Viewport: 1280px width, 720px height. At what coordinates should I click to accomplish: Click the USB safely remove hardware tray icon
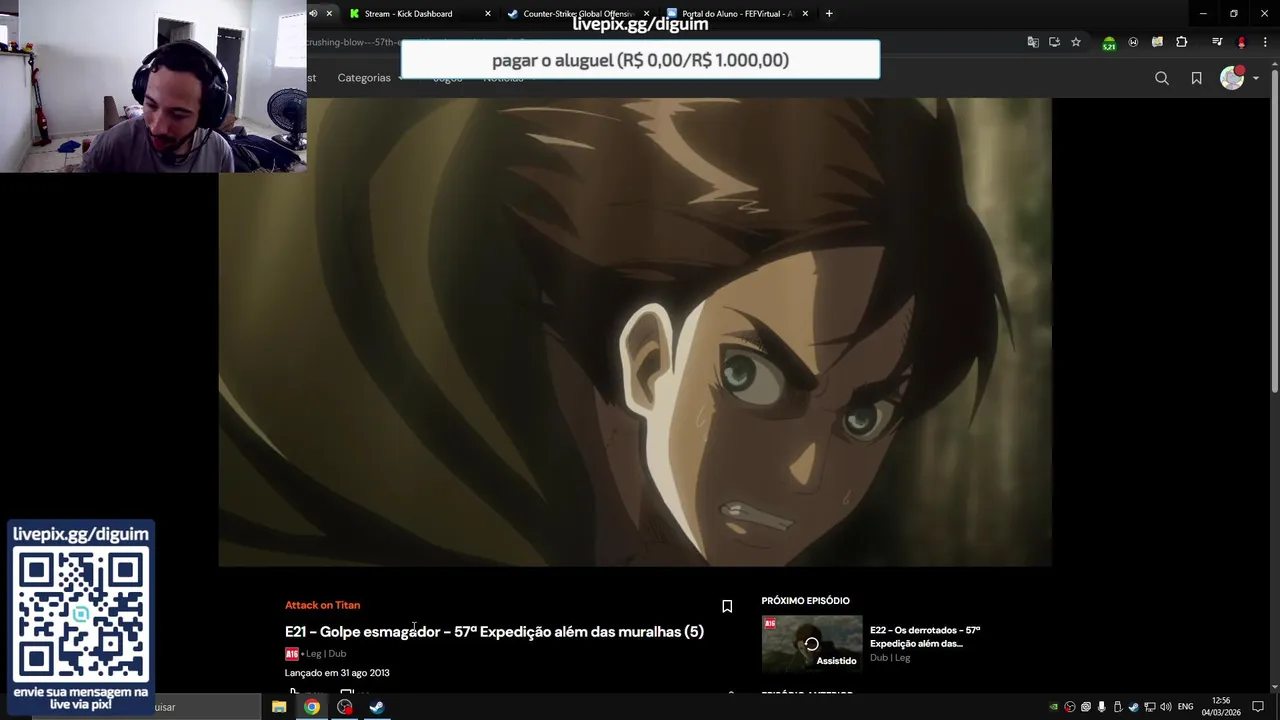(x=1118, y=707)
